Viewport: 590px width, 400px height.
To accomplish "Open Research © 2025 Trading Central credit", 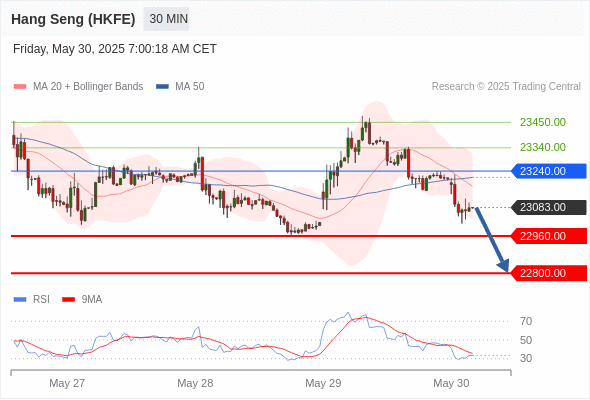I will pos(506,87).
